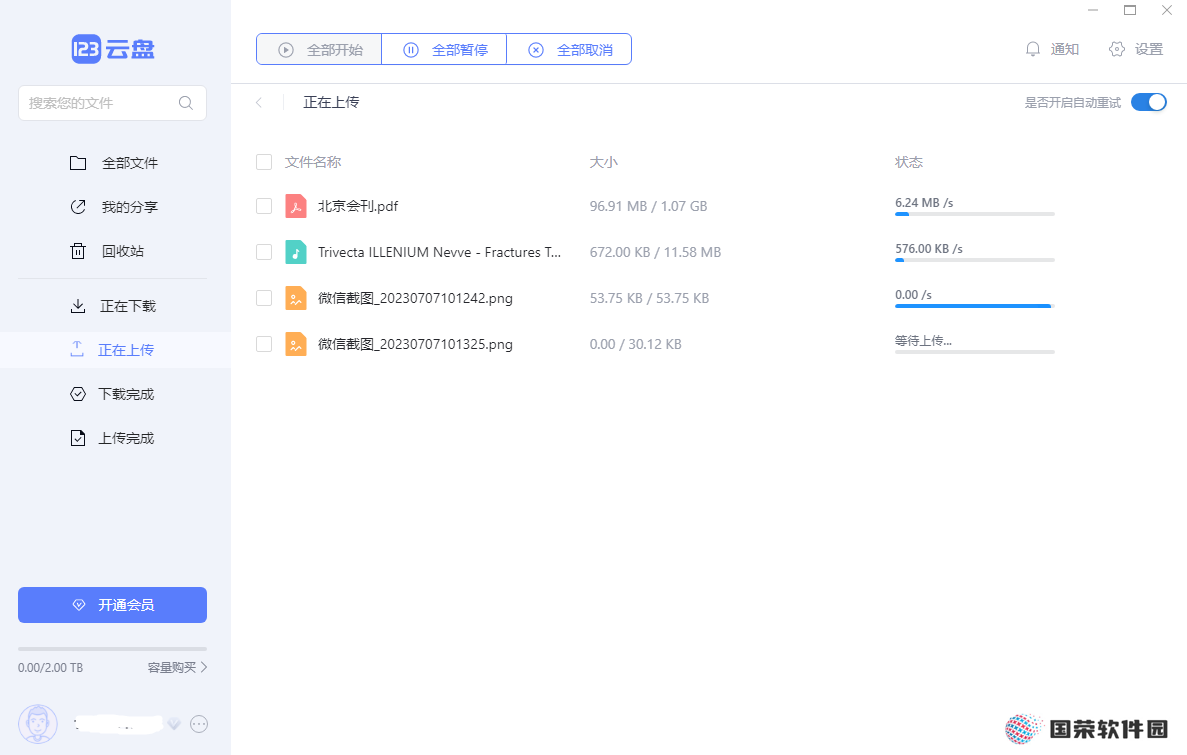The image size is (1187, 755).
Task: Click the 全部暂停 button label
Action: (x=460, y=50)
